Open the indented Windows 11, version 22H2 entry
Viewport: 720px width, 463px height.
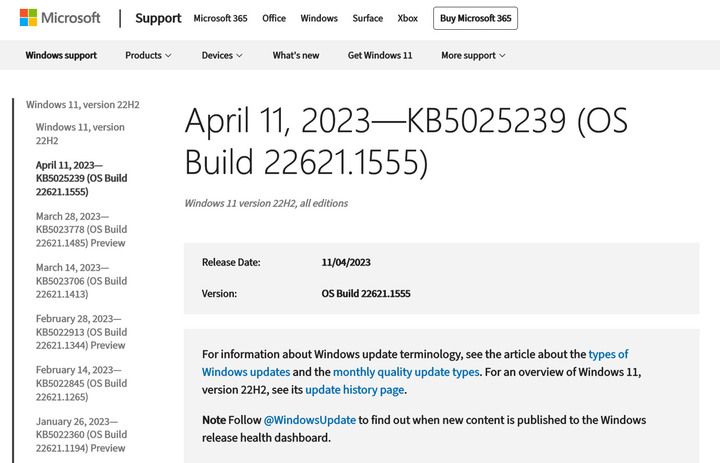(80, 134)
